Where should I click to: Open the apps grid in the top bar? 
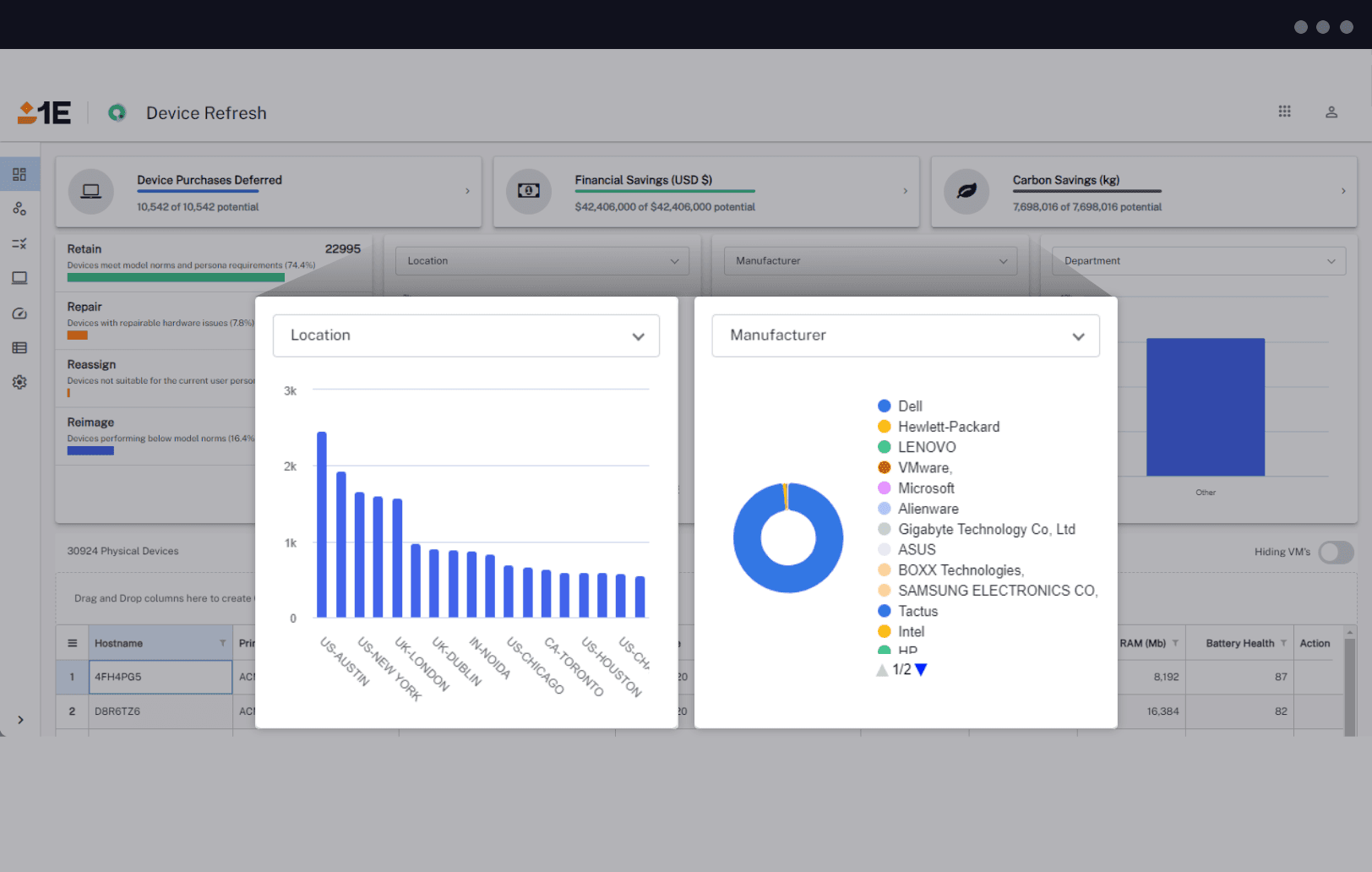pos(1285,111)
